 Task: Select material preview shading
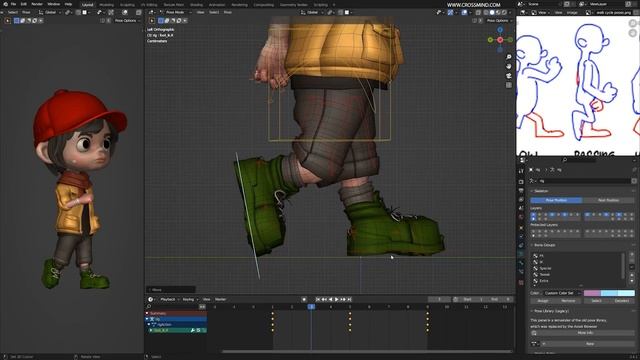pyautogui.click(x=498, y=13)
